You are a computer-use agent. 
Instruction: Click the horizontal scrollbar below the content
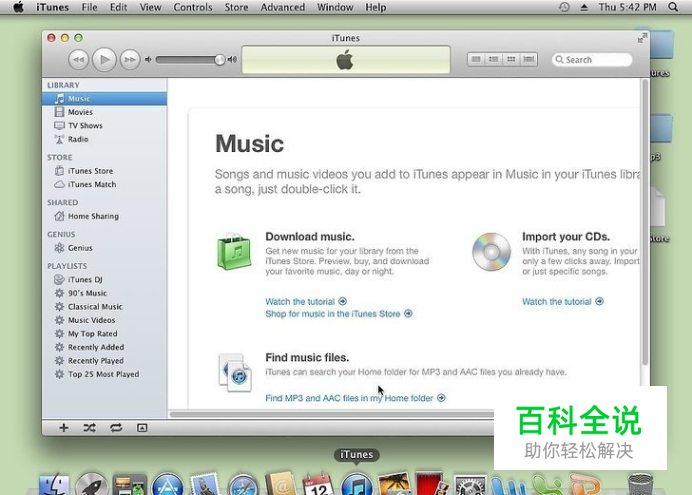[x=332, y=414]
